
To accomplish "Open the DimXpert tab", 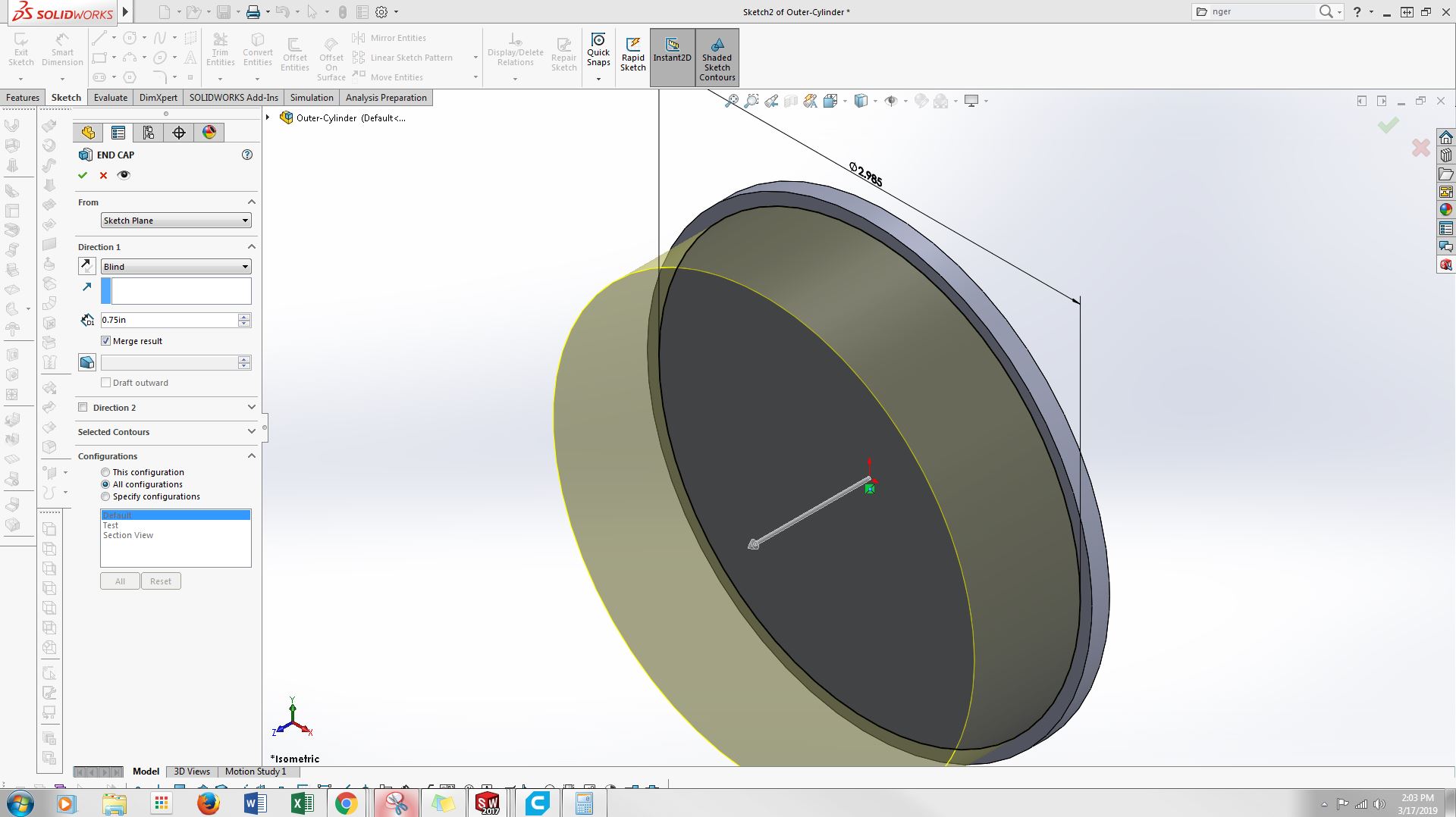I will (x=158, y=98).
